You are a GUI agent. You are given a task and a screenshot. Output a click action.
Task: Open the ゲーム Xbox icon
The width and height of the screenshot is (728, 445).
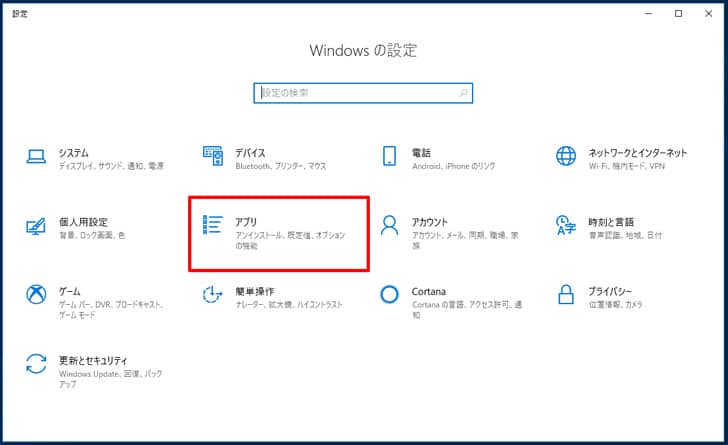36,294
